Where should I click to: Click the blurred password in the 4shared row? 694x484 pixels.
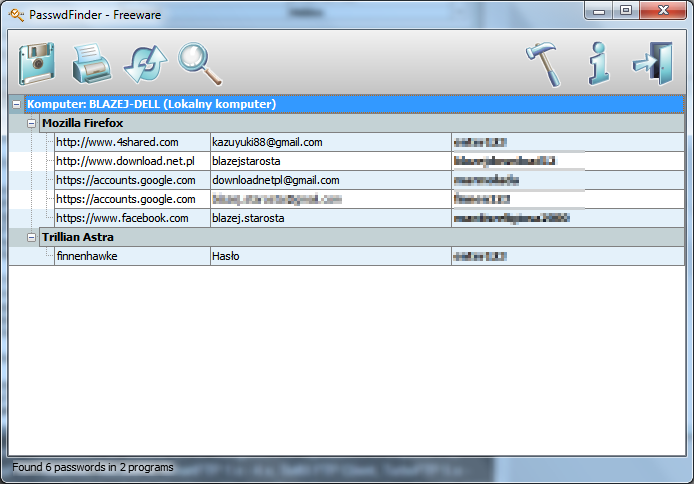(x=480, y=142)
